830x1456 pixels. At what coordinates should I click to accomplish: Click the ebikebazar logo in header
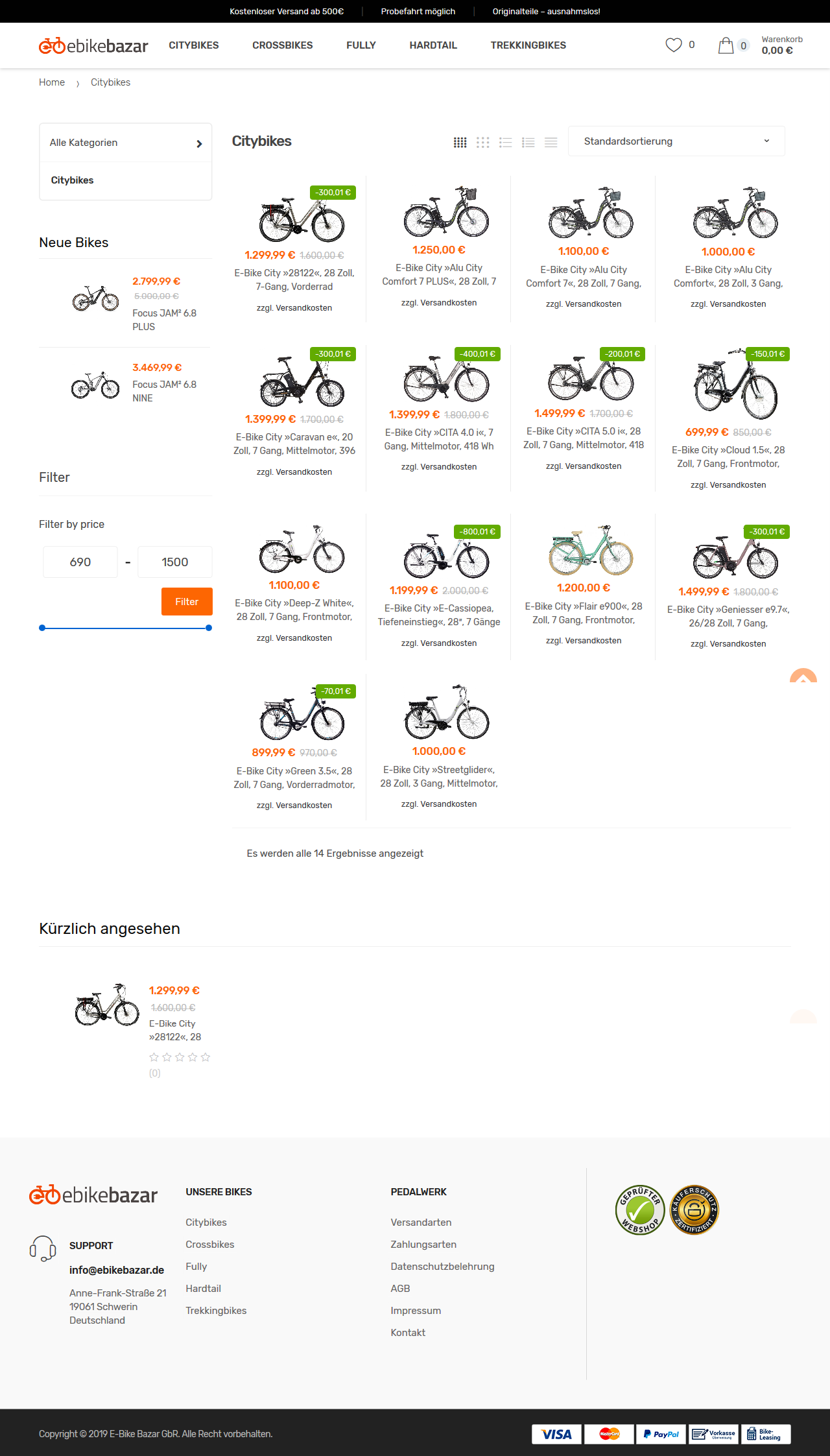tap(93, 45)
